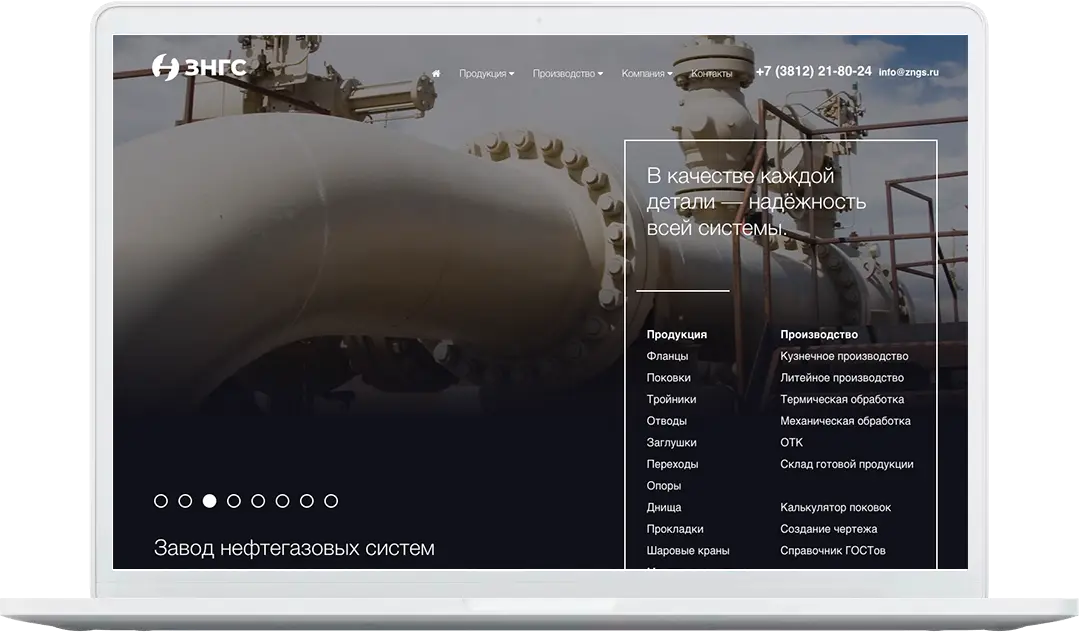1080x632 pixels.
Task: Open the Шаровые краны product link
Action: [688, 551]
